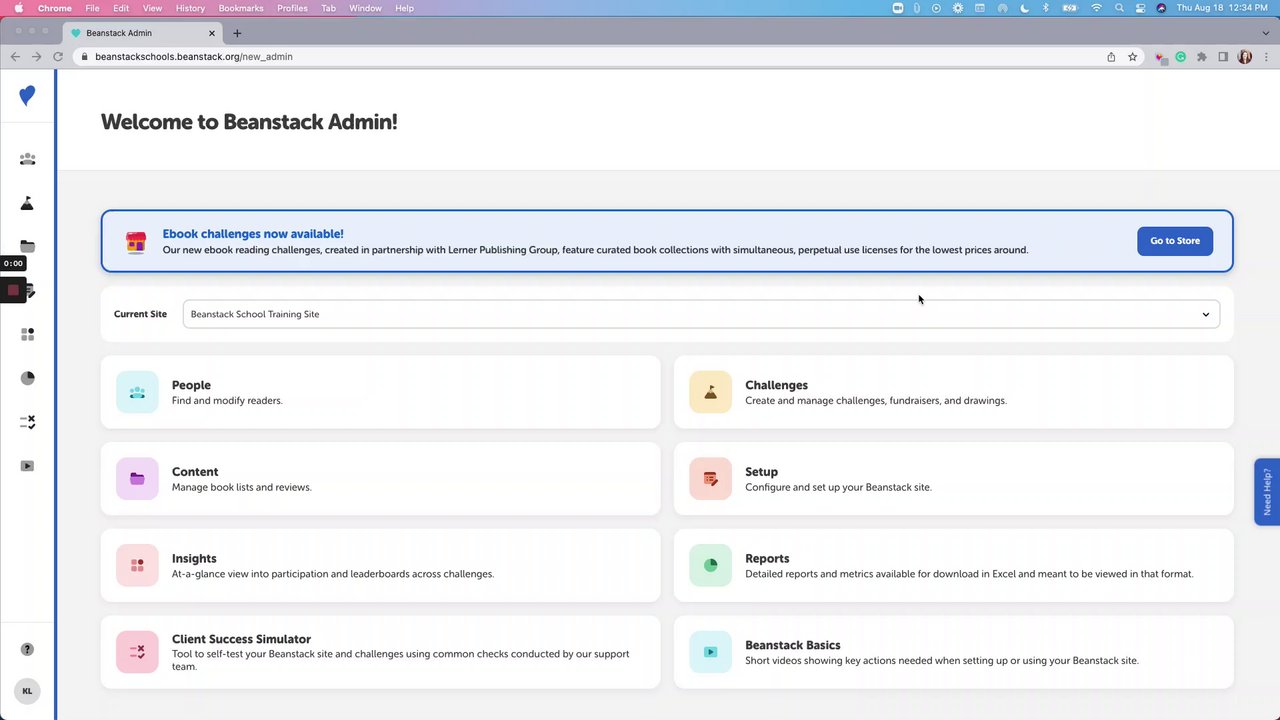Click the help question mark sidebar icon
The width and height of the screenshot is (1280, 720).
[x=27, y=649]
